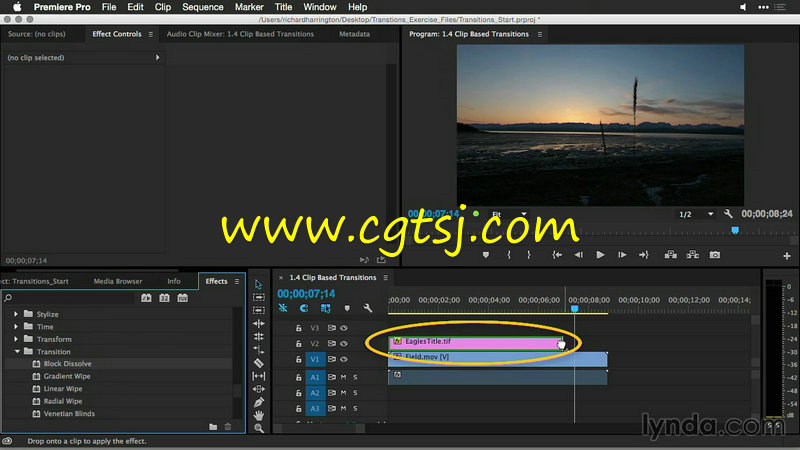Screen dimensions: 800x450
Task: Open the Effect Controls panel menu
Action: coord(151,34)
